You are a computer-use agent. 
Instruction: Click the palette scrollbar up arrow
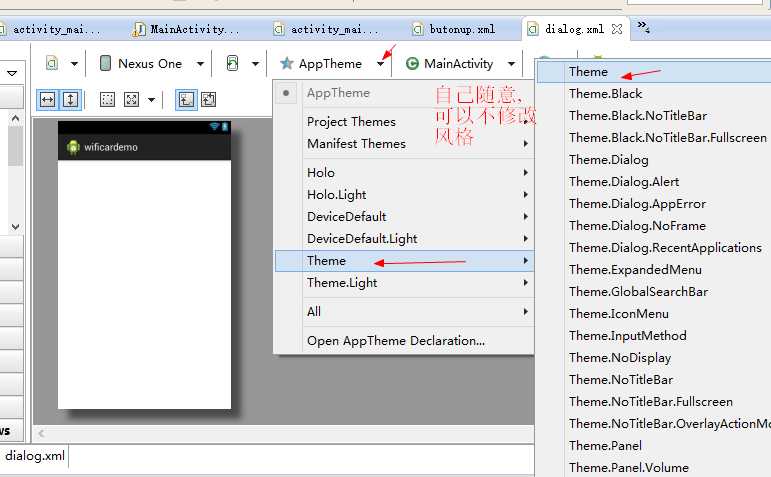click(x=15, y=119)
